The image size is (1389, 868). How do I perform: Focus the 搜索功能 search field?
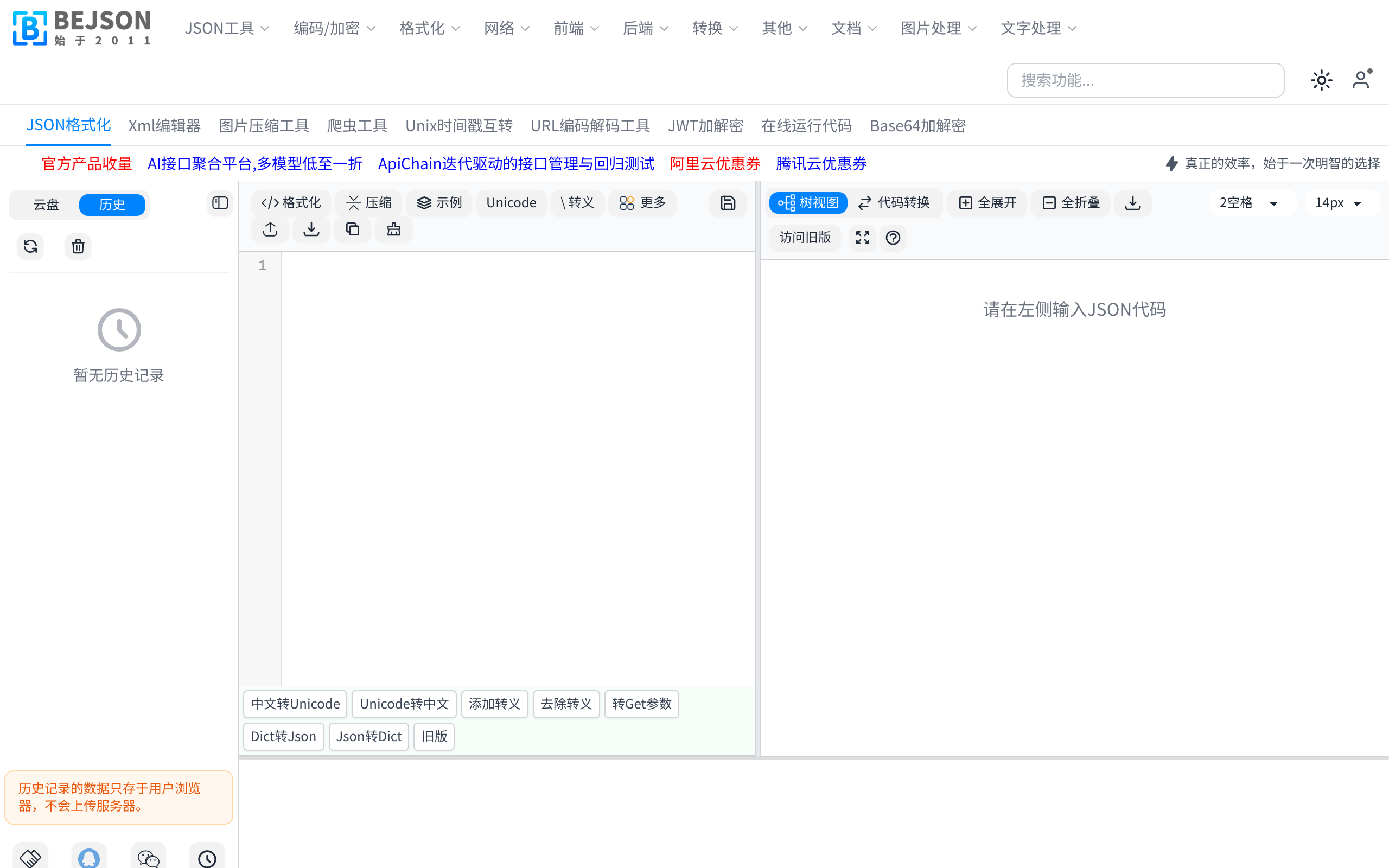point(1145,80)
